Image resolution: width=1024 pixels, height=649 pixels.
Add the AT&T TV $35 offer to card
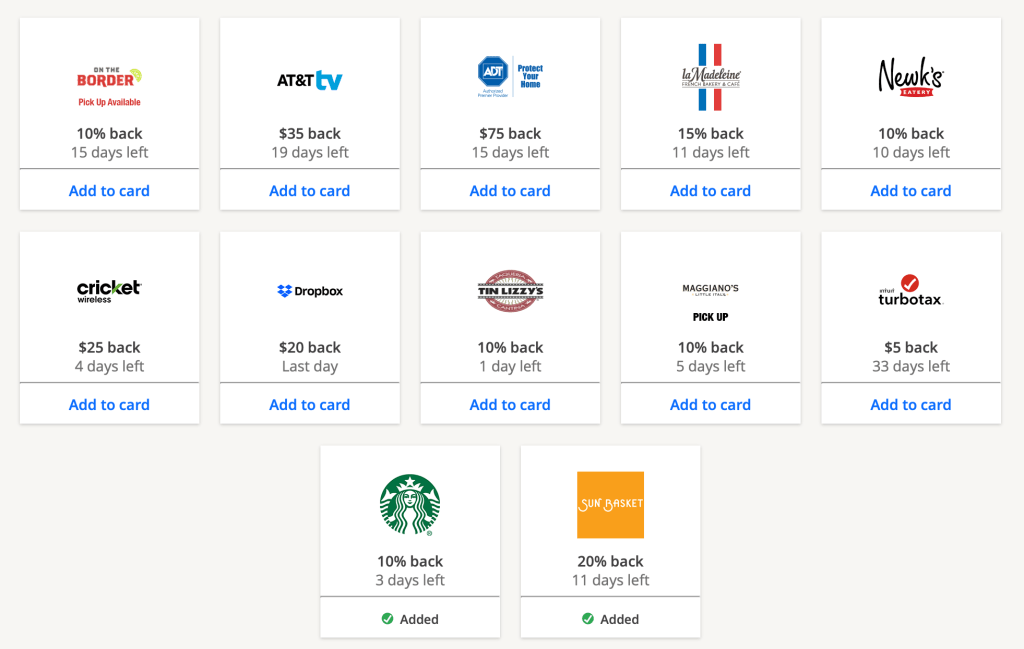coord(310,191)
